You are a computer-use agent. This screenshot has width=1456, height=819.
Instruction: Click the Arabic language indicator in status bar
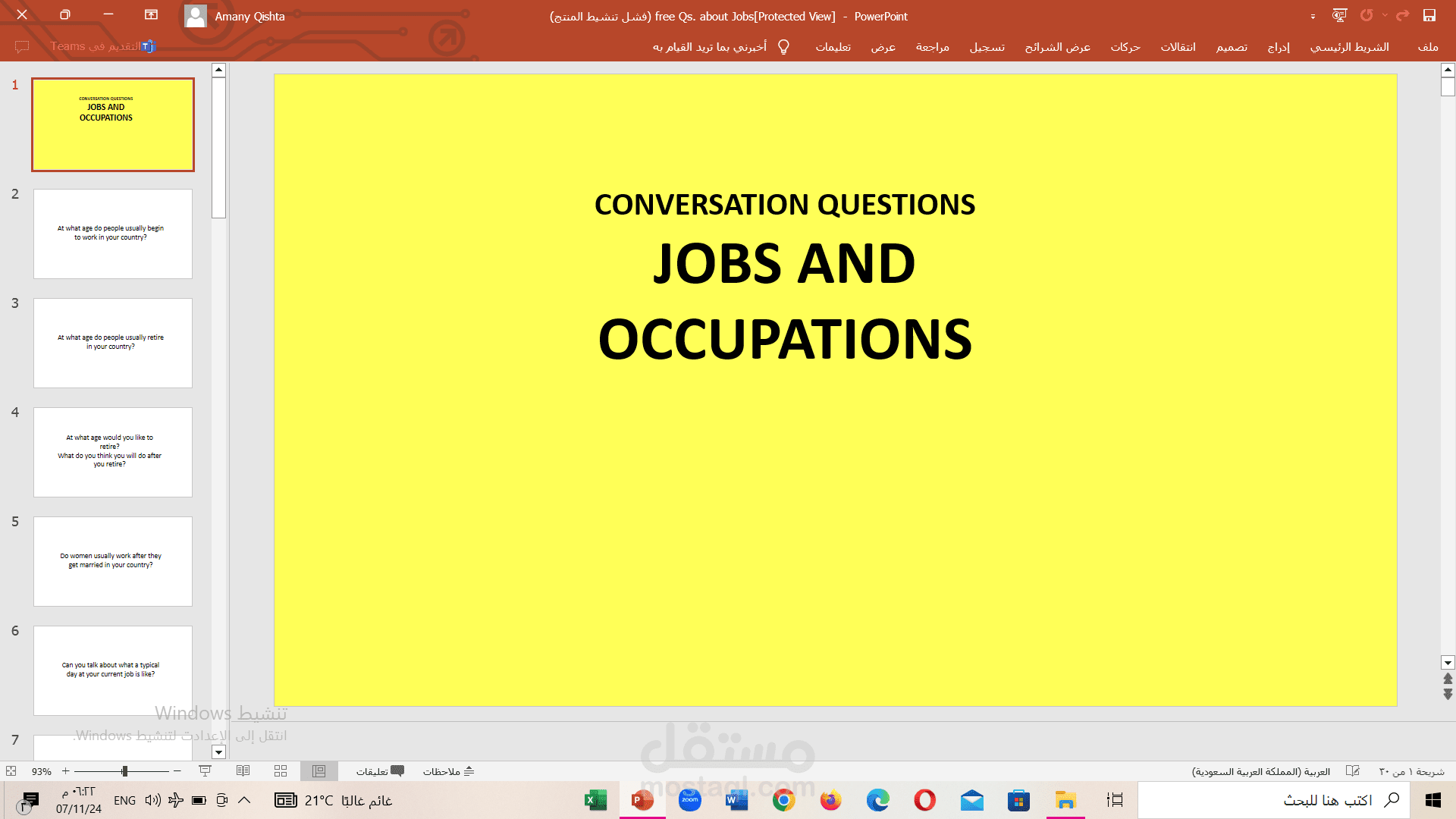pos(1260,771)
